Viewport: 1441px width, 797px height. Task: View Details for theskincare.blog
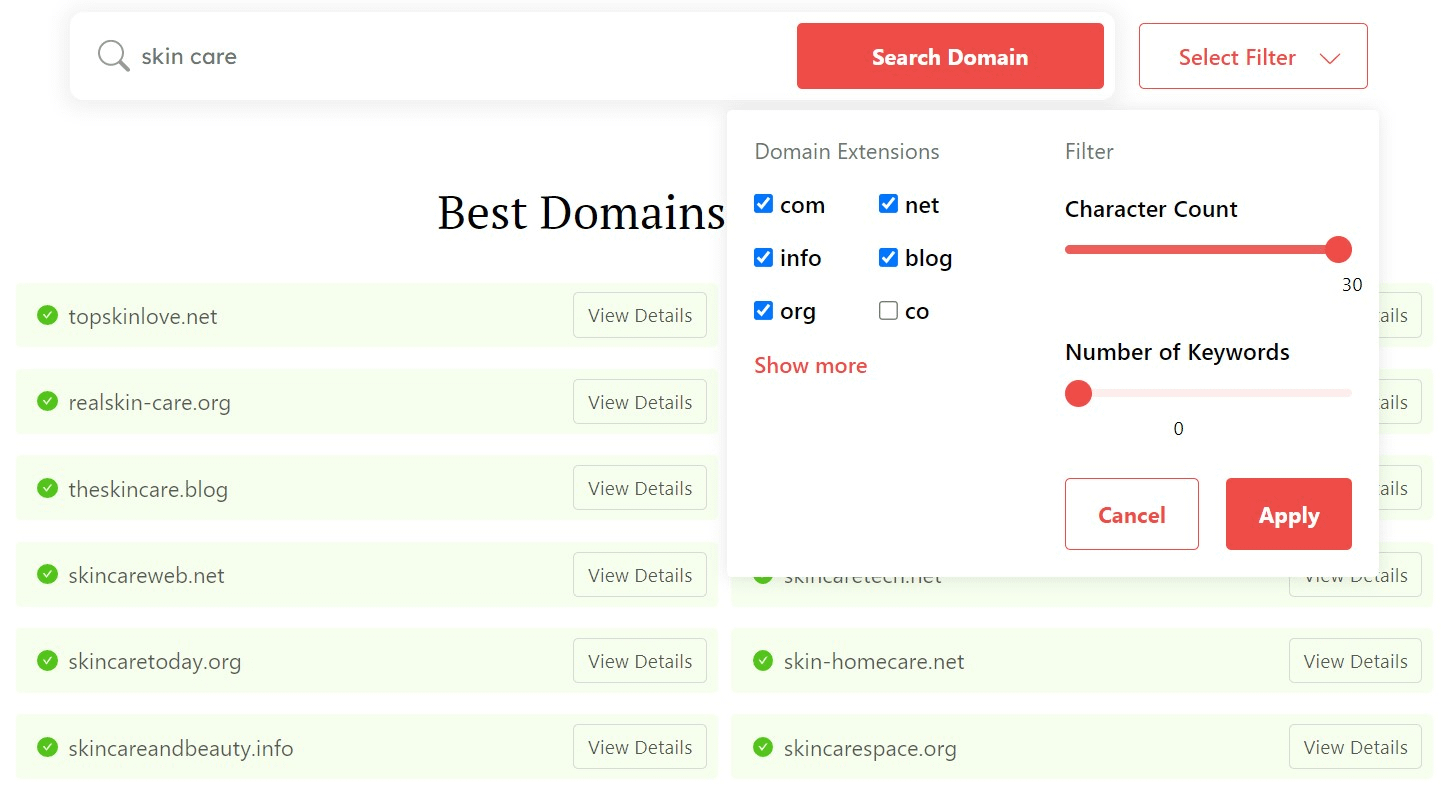[640, 488]
